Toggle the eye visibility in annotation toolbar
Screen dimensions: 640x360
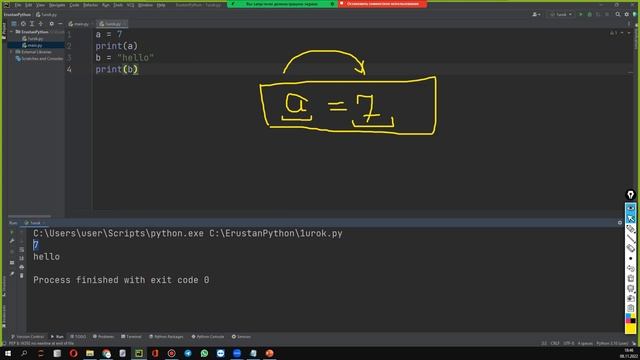(631, 208)
